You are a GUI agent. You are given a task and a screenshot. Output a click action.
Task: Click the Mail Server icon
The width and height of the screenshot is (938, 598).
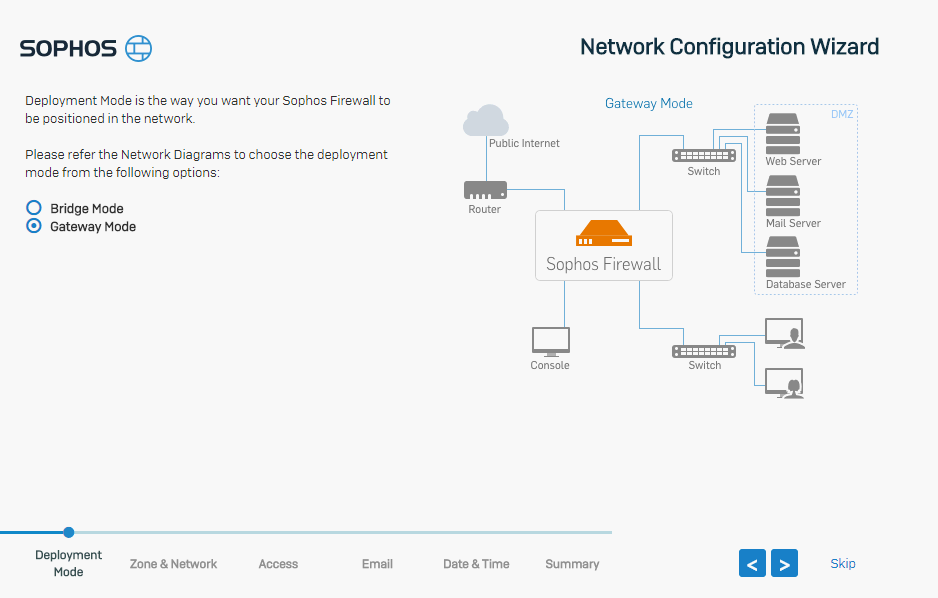tap(783, 196)
